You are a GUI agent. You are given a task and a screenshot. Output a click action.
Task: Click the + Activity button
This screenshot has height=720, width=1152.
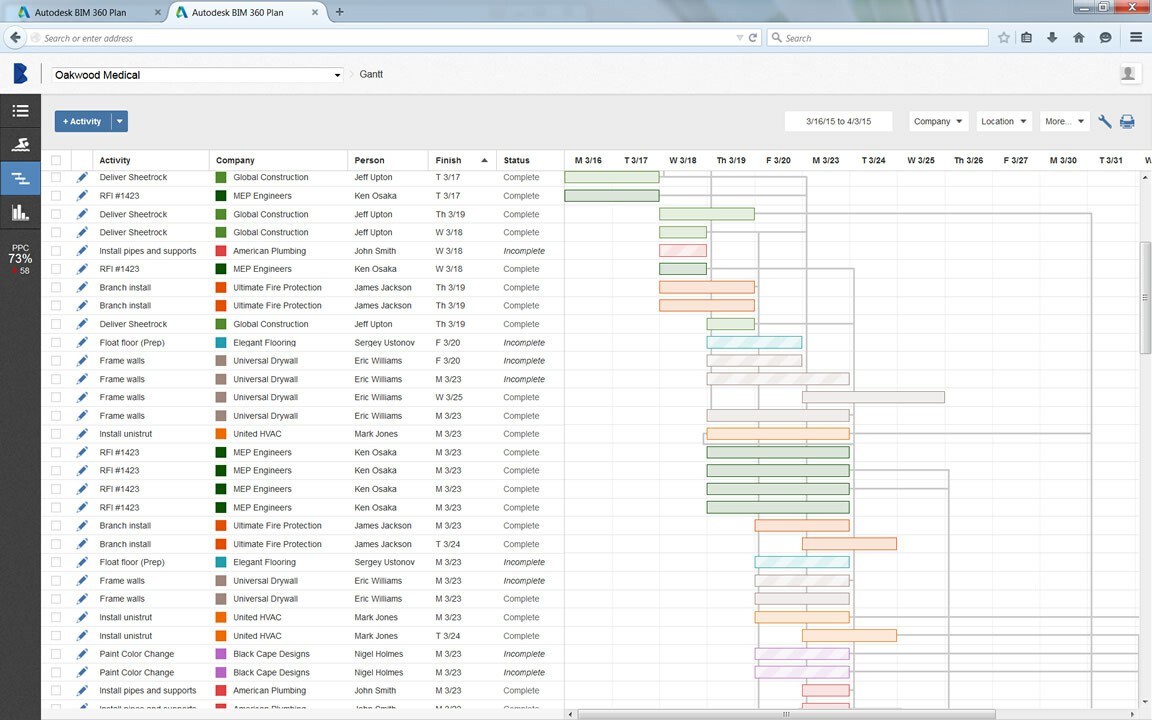pyautogui.click(x=81, y=120)
